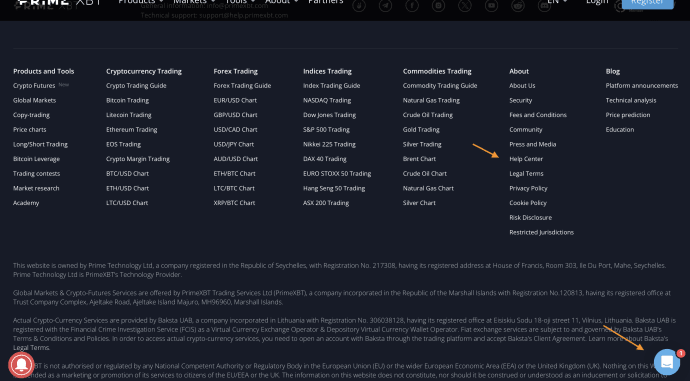690x381 pixels.
Task: Open ASX 200 Trading link
Action: tap(326, 203)
